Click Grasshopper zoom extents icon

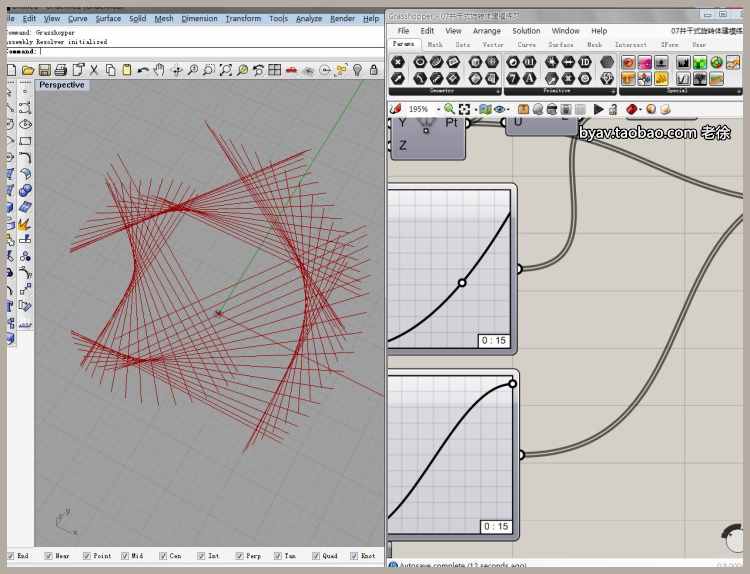466,109
